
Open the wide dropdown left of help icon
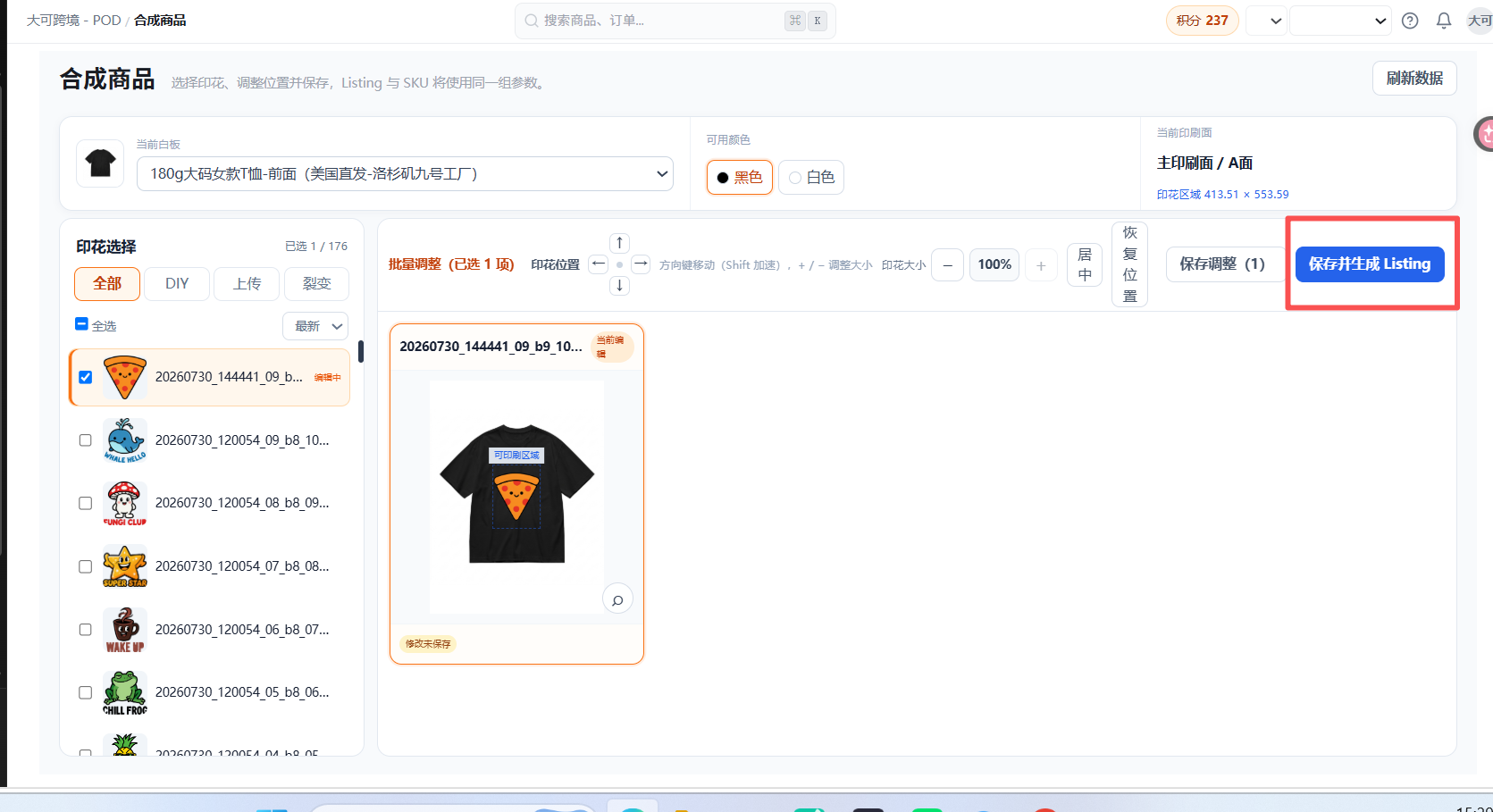click(1340, 21)
